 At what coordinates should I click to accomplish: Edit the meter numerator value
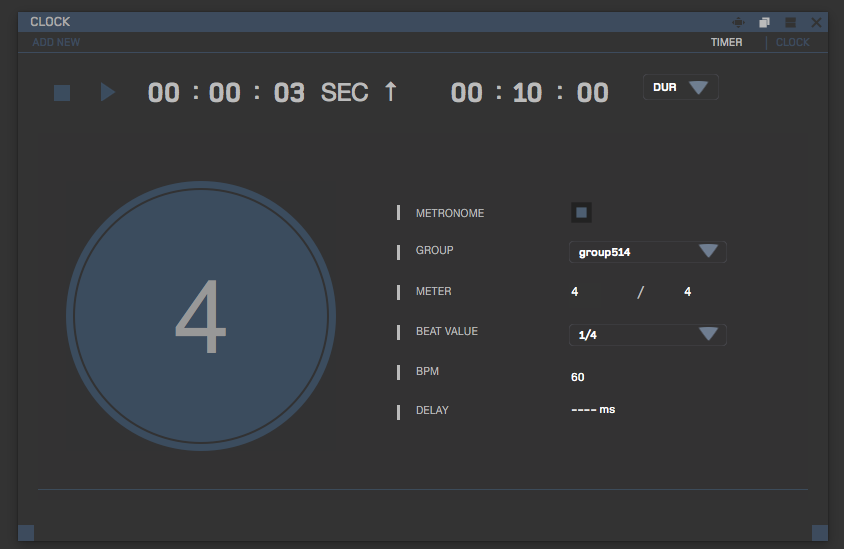(x=575, y=292)
